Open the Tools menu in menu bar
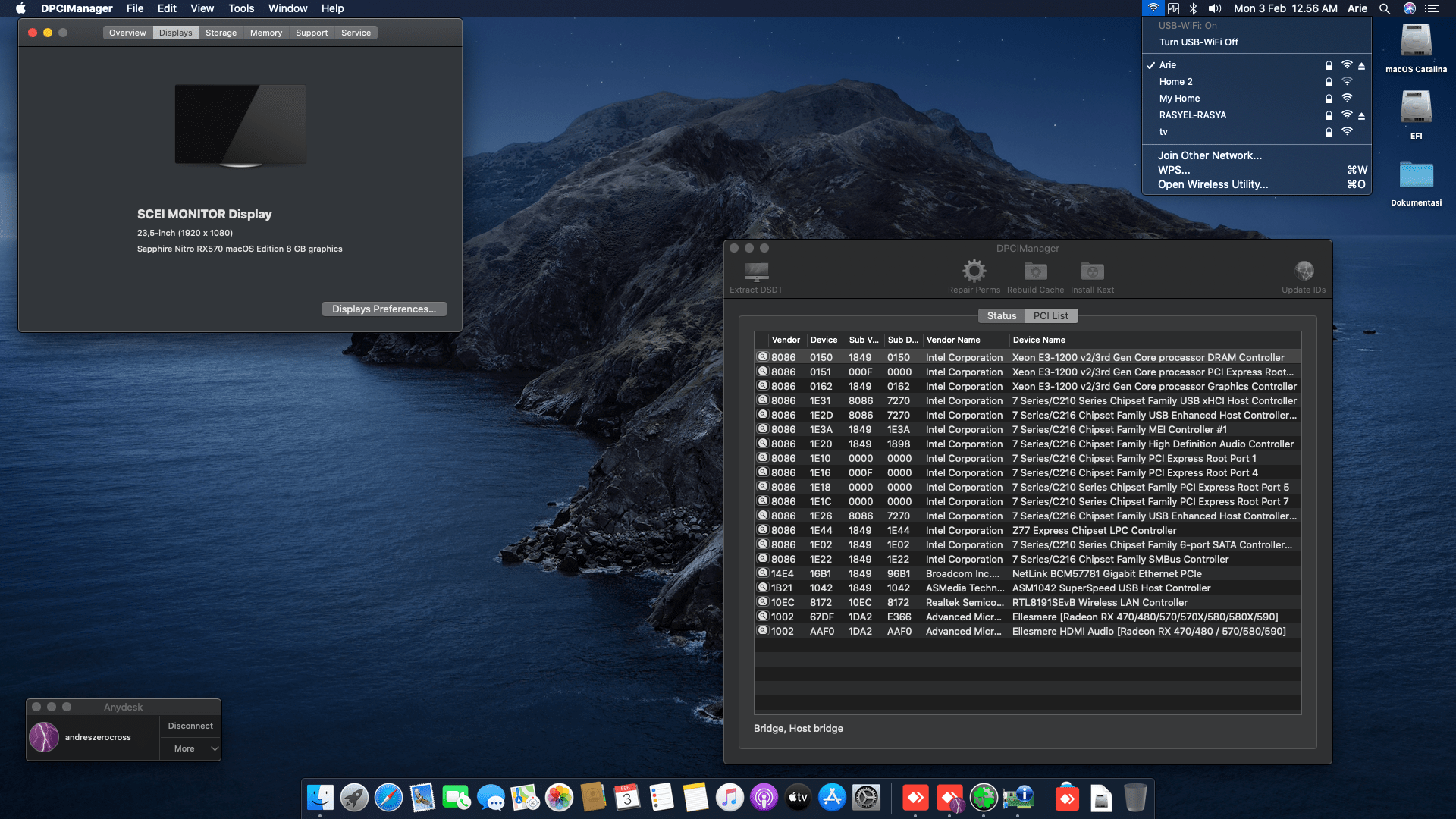The height and width of the screenshot is (819, 1456). (241, 8)
